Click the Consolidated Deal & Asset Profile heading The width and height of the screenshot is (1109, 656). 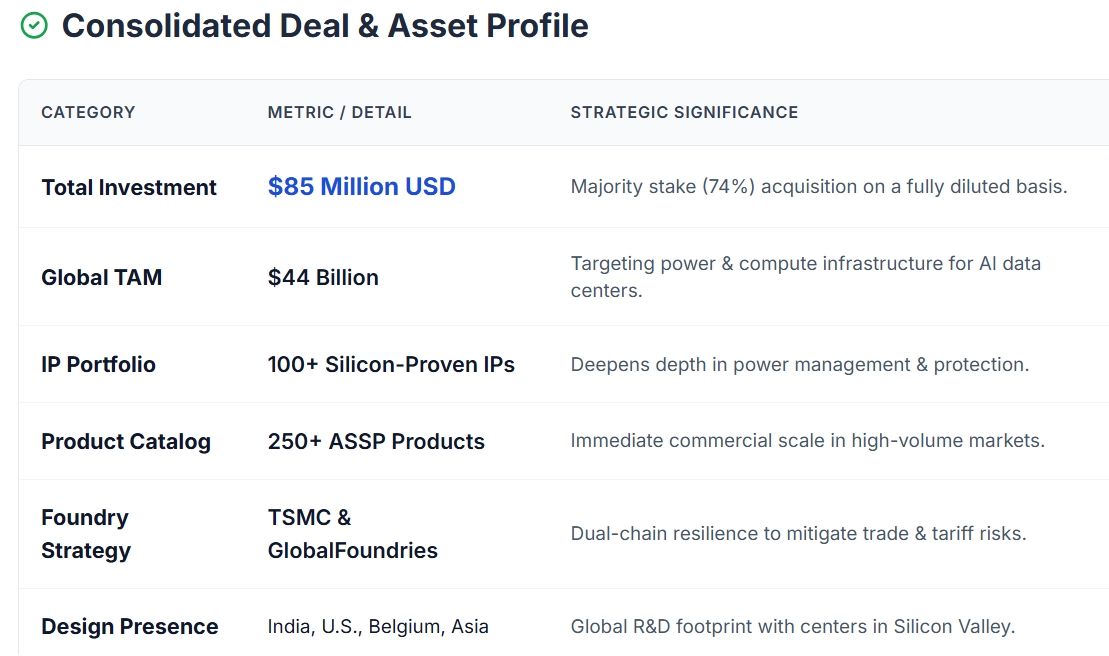coord(325,26)
